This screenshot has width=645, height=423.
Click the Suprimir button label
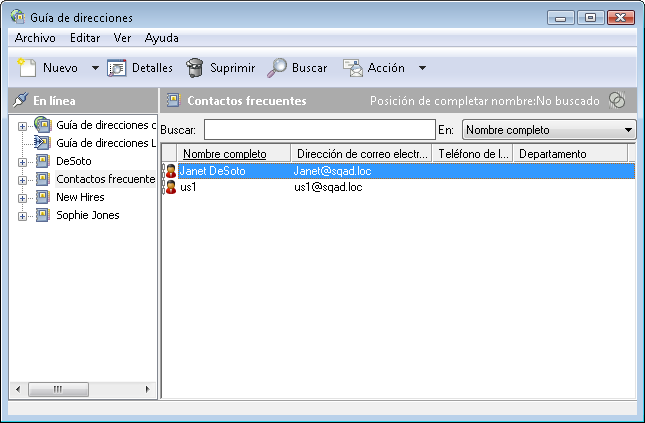coord(232,68)
